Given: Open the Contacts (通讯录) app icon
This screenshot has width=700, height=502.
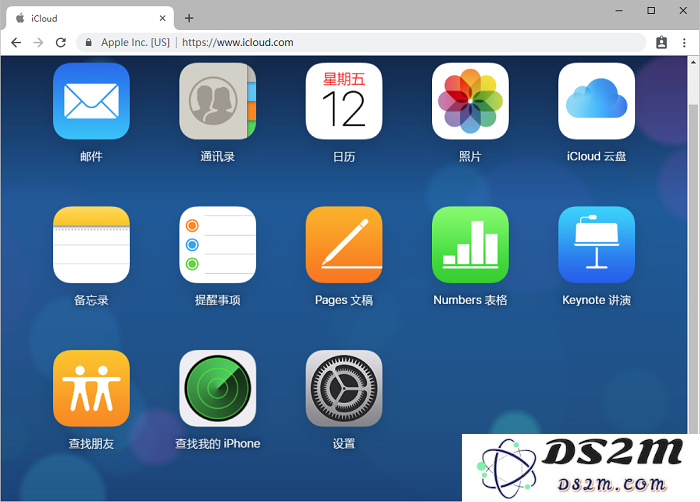Looking at the screenshot, I should 217,101.
